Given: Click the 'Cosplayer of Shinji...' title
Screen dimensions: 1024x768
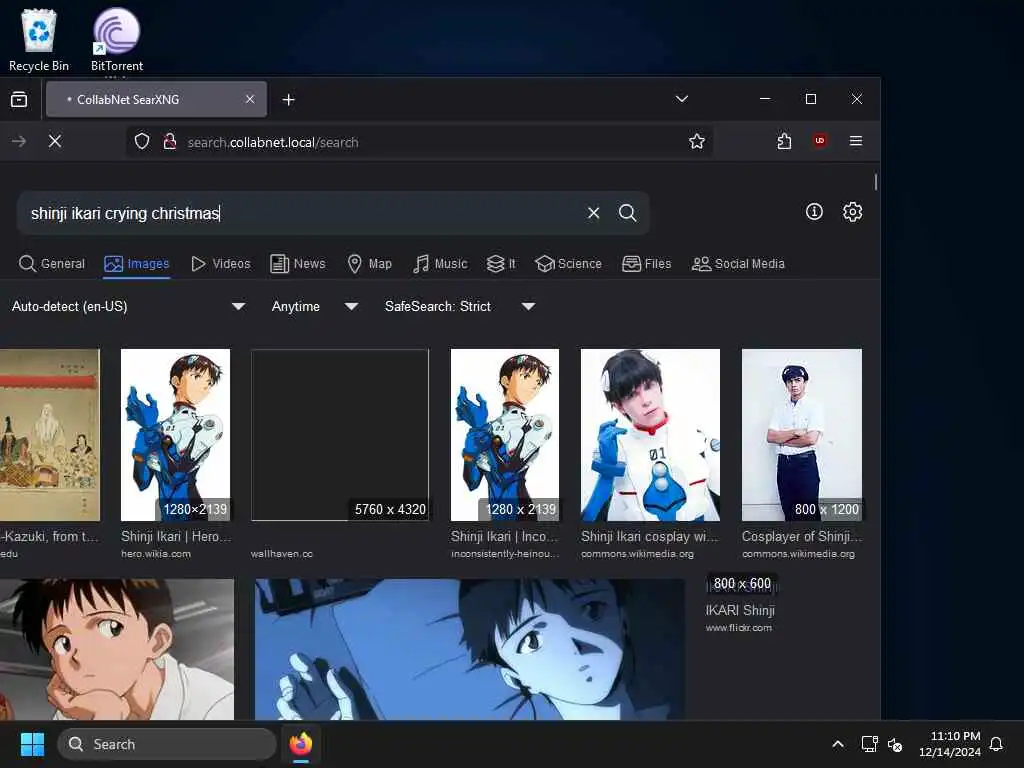Looking at the screenshot, I should click(802, 536).
